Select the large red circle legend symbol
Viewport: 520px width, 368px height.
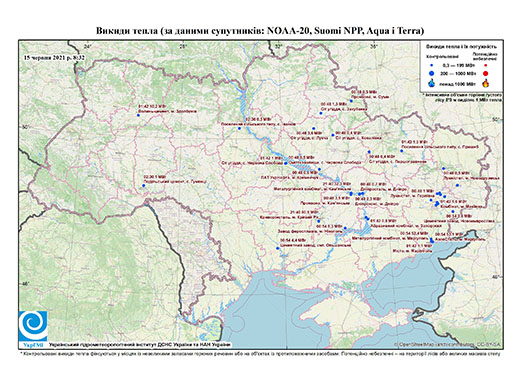click(485, 74)
